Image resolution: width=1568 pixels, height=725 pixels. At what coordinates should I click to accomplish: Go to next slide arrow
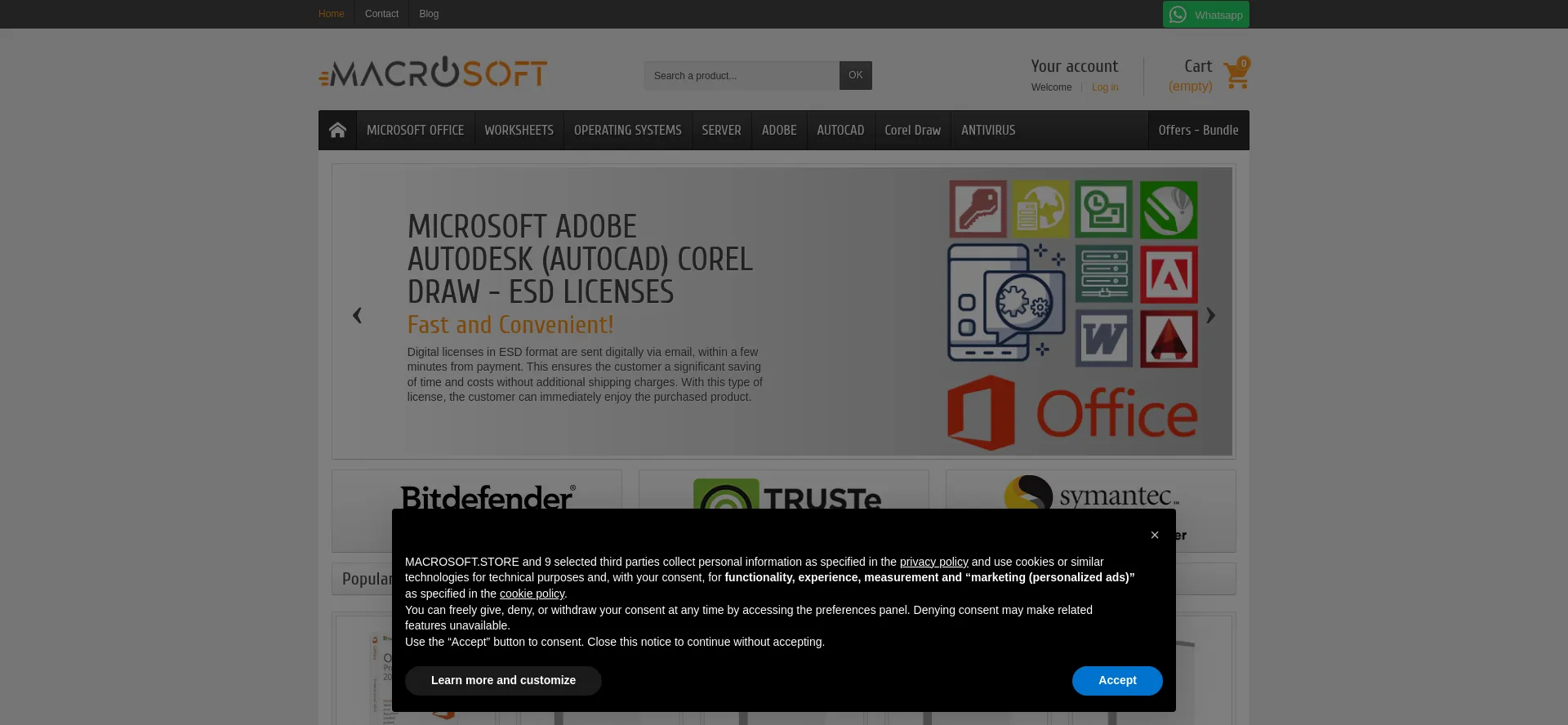coord(1210,315)
